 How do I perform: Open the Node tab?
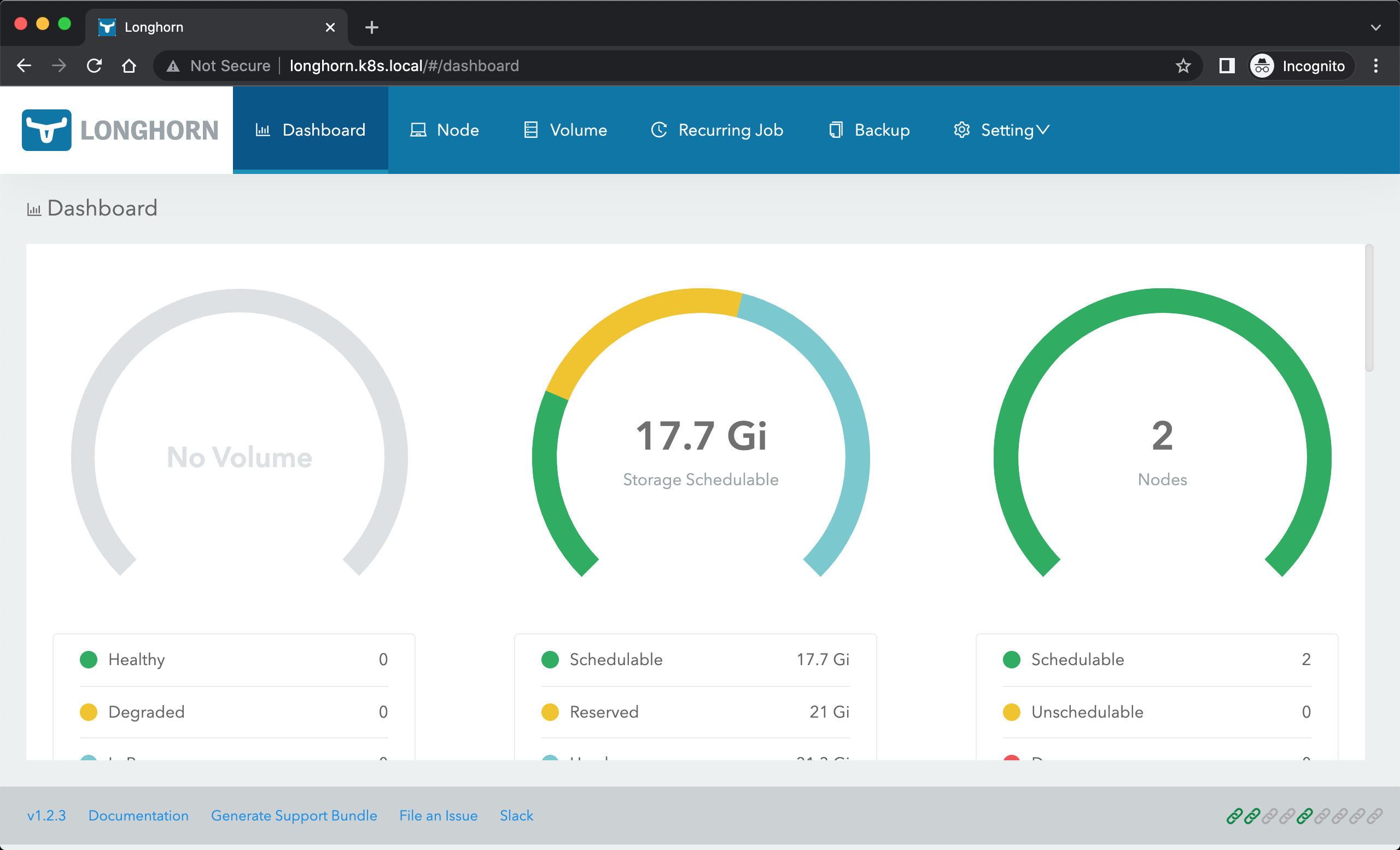[444, 130]
